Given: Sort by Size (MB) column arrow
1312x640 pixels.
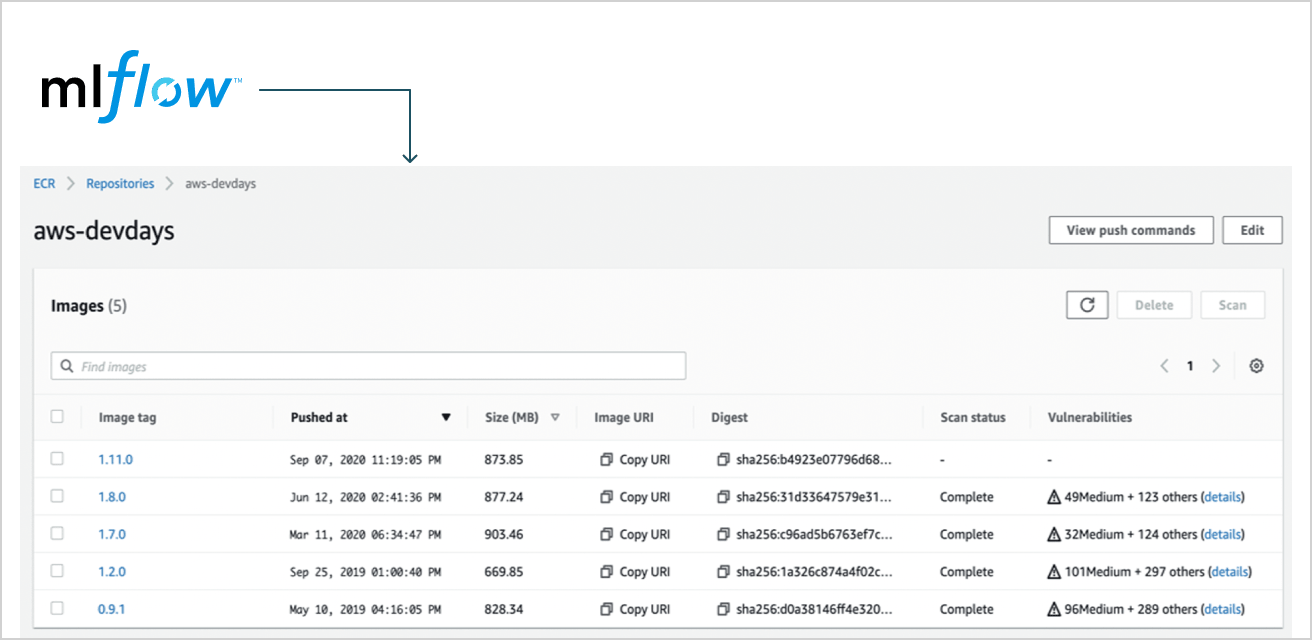Looking at the screenshot, I should (x=555, y=418).
